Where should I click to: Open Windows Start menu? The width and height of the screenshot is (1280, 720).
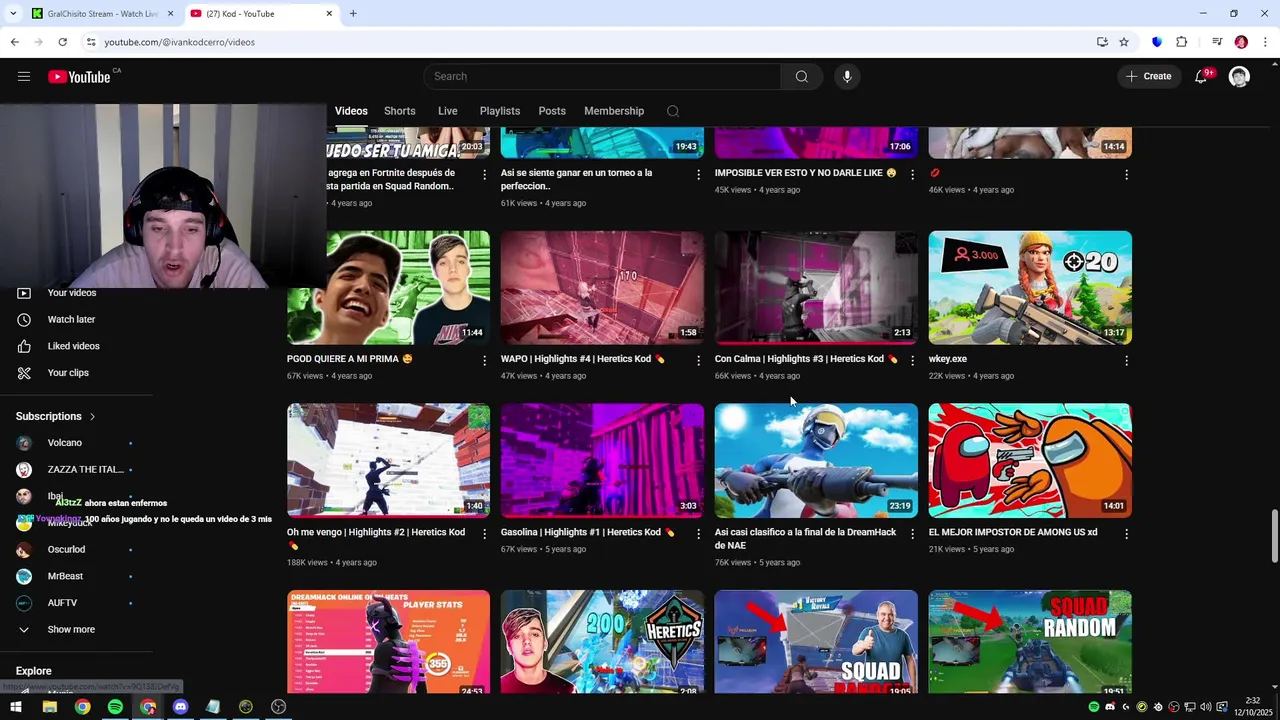point(16,707)
